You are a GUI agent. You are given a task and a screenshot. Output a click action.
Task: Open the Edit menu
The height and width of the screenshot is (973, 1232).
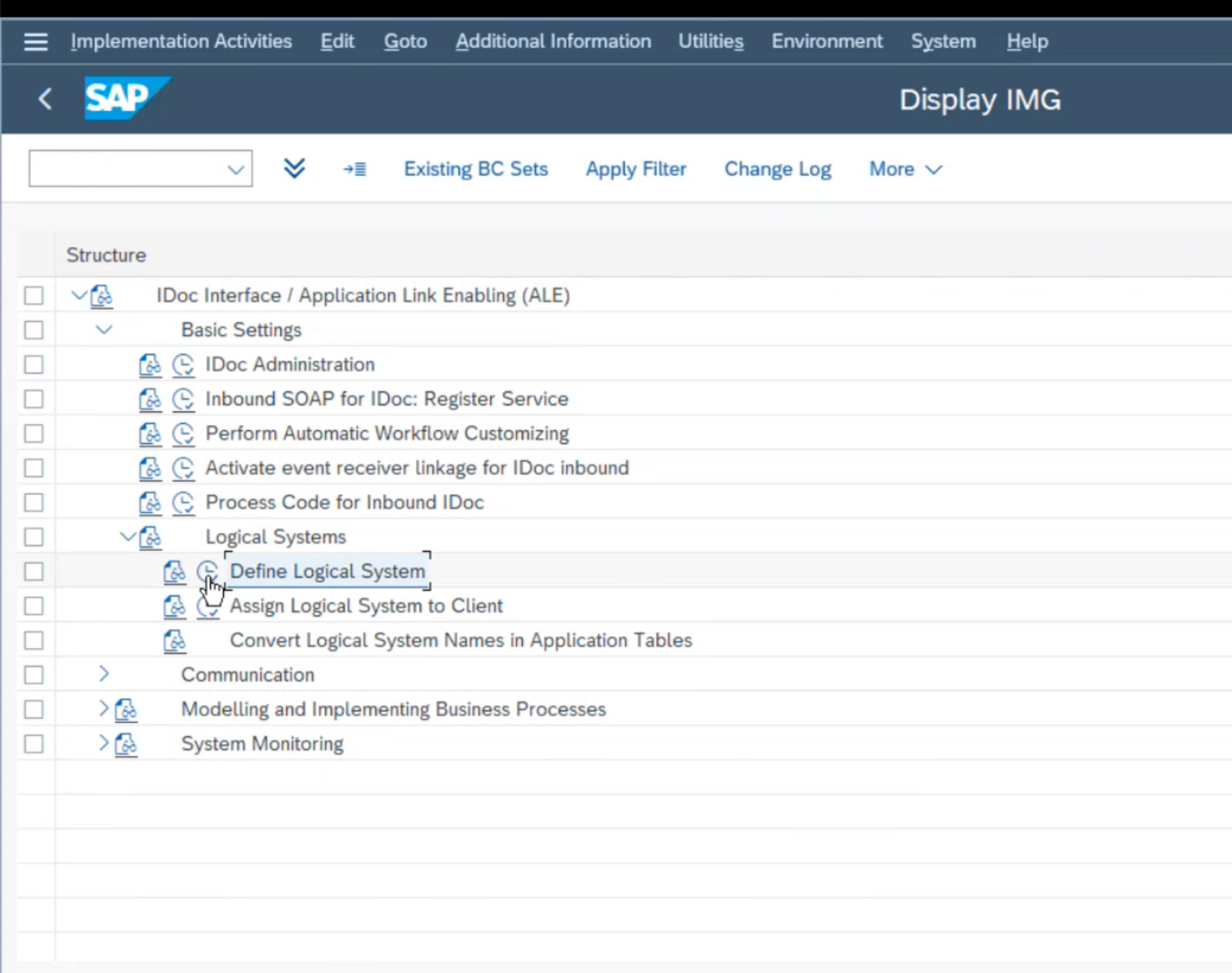click(x=337, y=41)
